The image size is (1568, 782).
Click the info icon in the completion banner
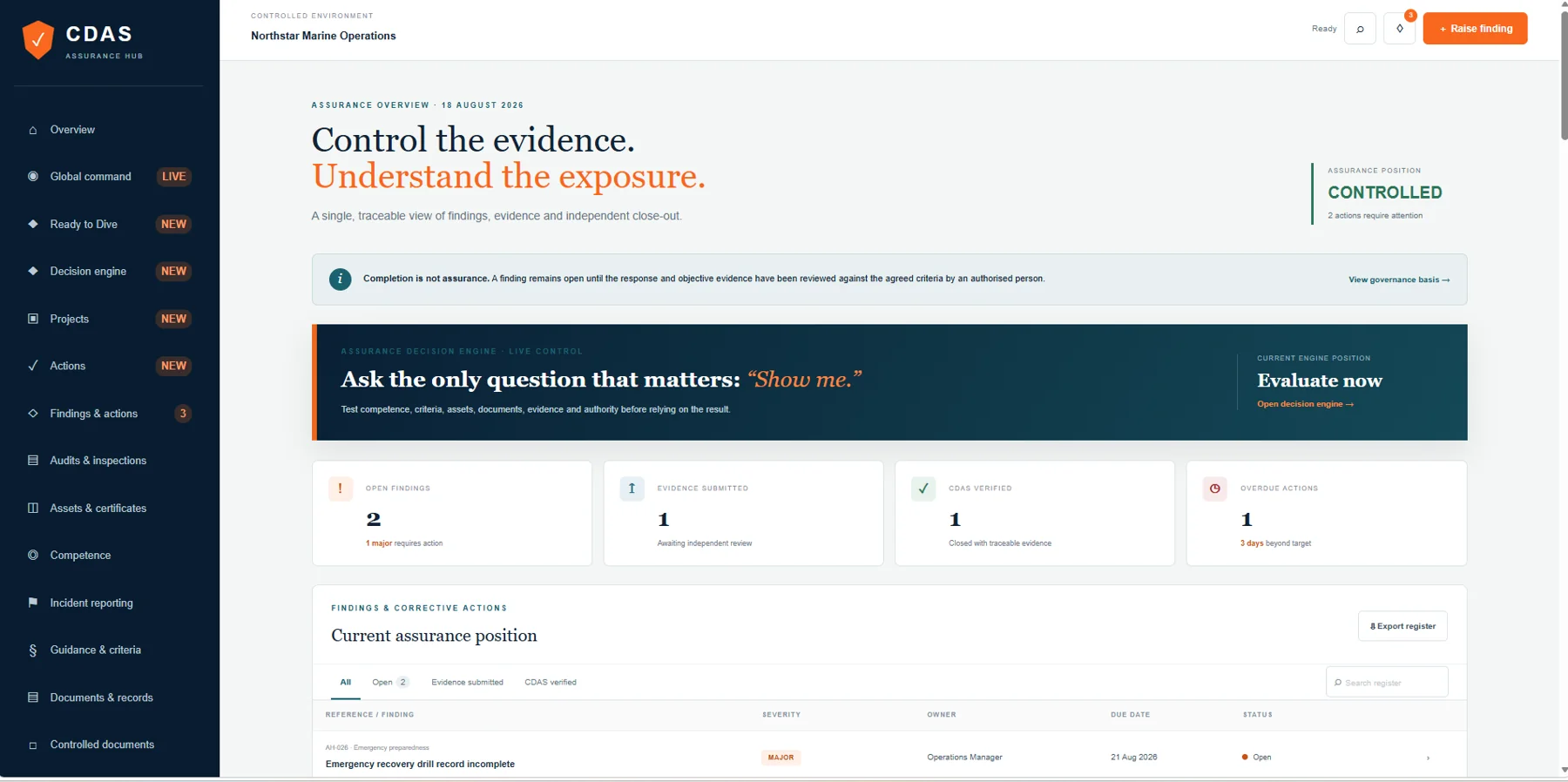(340, 280)
